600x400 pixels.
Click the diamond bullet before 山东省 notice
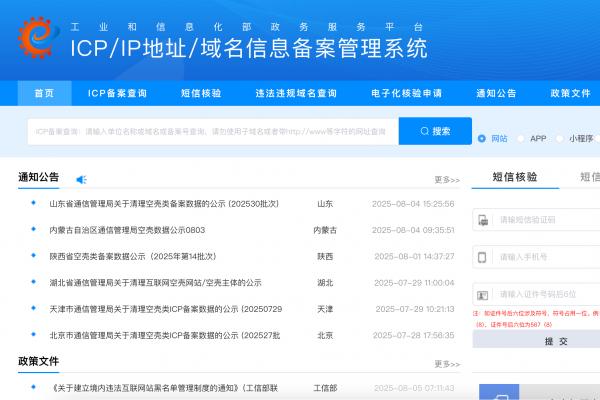(33, 203)
